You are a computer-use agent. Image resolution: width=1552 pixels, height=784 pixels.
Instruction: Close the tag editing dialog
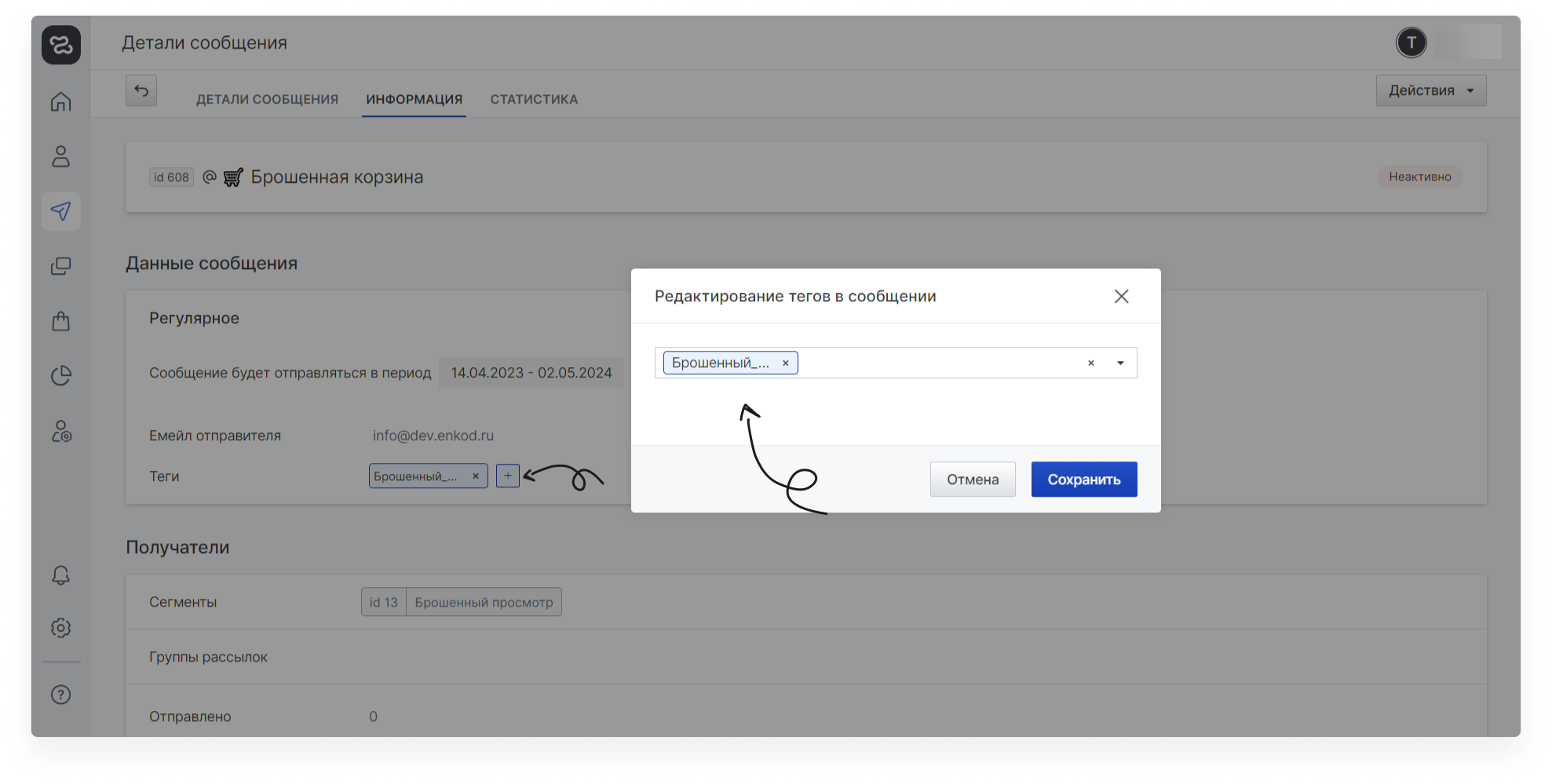tap(1121, 296)
